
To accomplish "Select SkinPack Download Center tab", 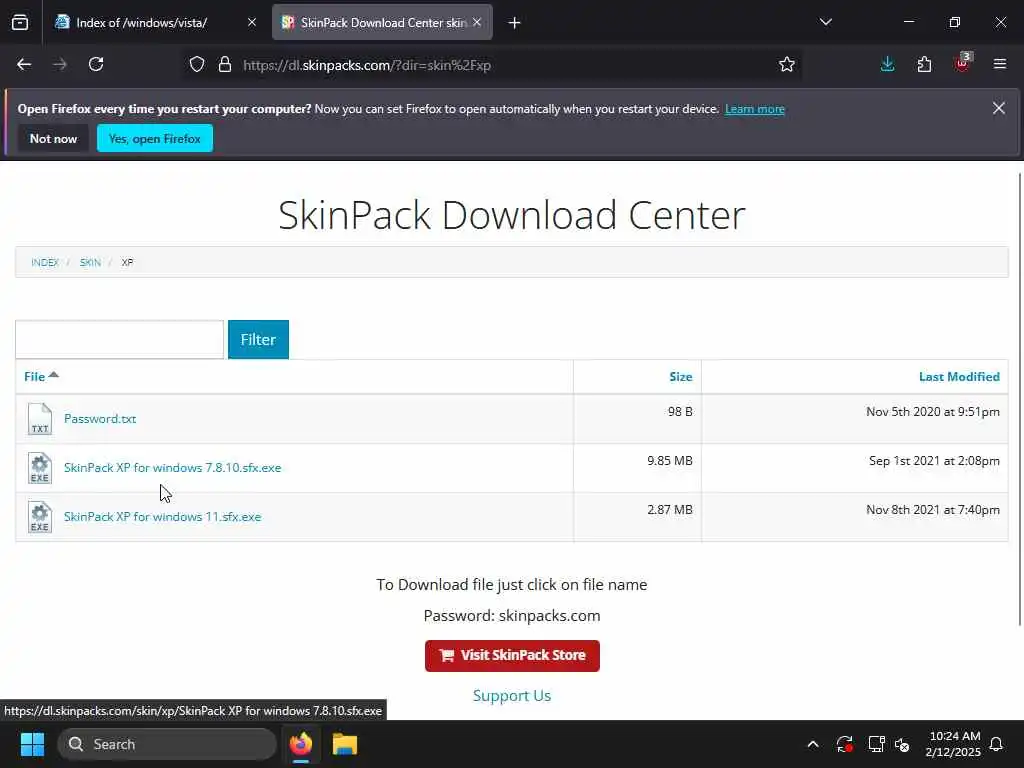I will [383, 23].
